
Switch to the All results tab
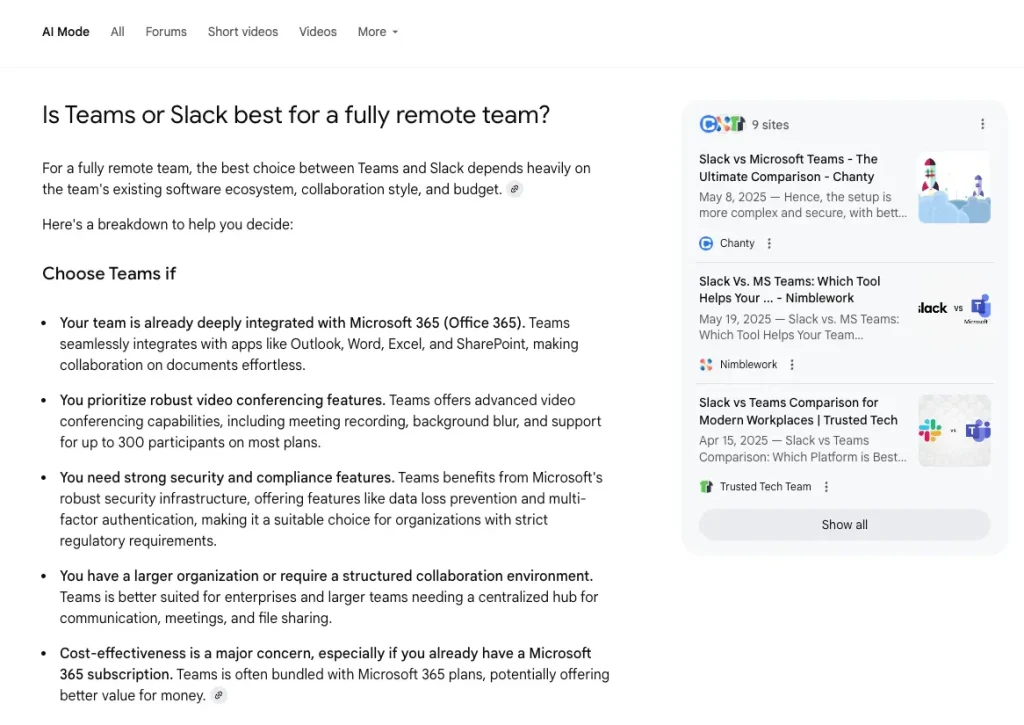117,31
